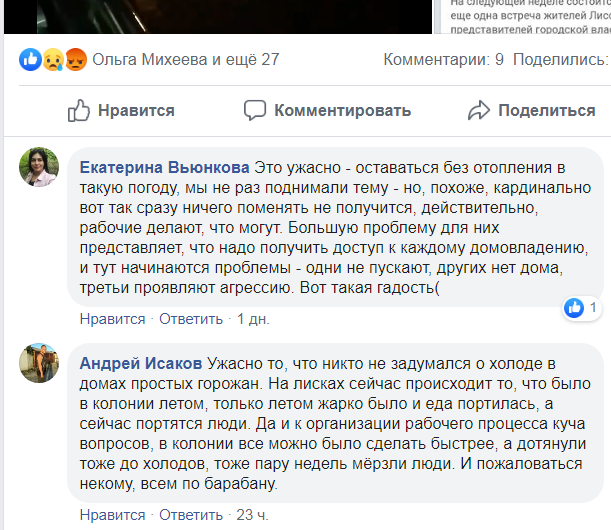Screen dimensions: 611x530
Task: Show reactions list Ольга Михеева и ещё 27
Action: 186,60
